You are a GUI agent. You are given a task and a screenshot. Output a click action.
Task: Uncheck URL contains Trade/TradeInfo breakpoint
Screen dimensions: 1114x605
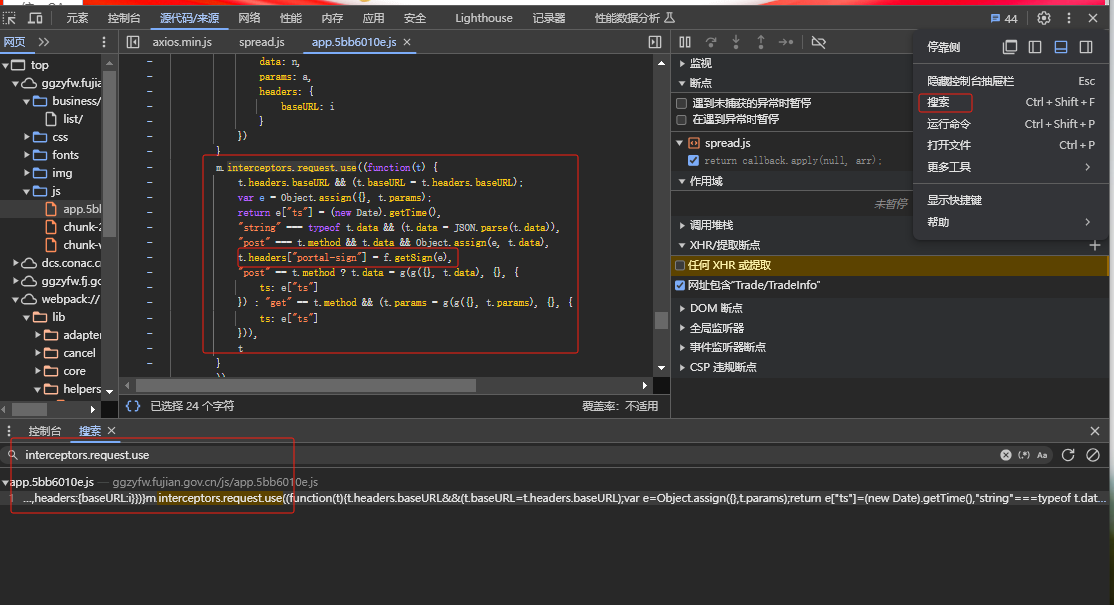coord(680,285)
